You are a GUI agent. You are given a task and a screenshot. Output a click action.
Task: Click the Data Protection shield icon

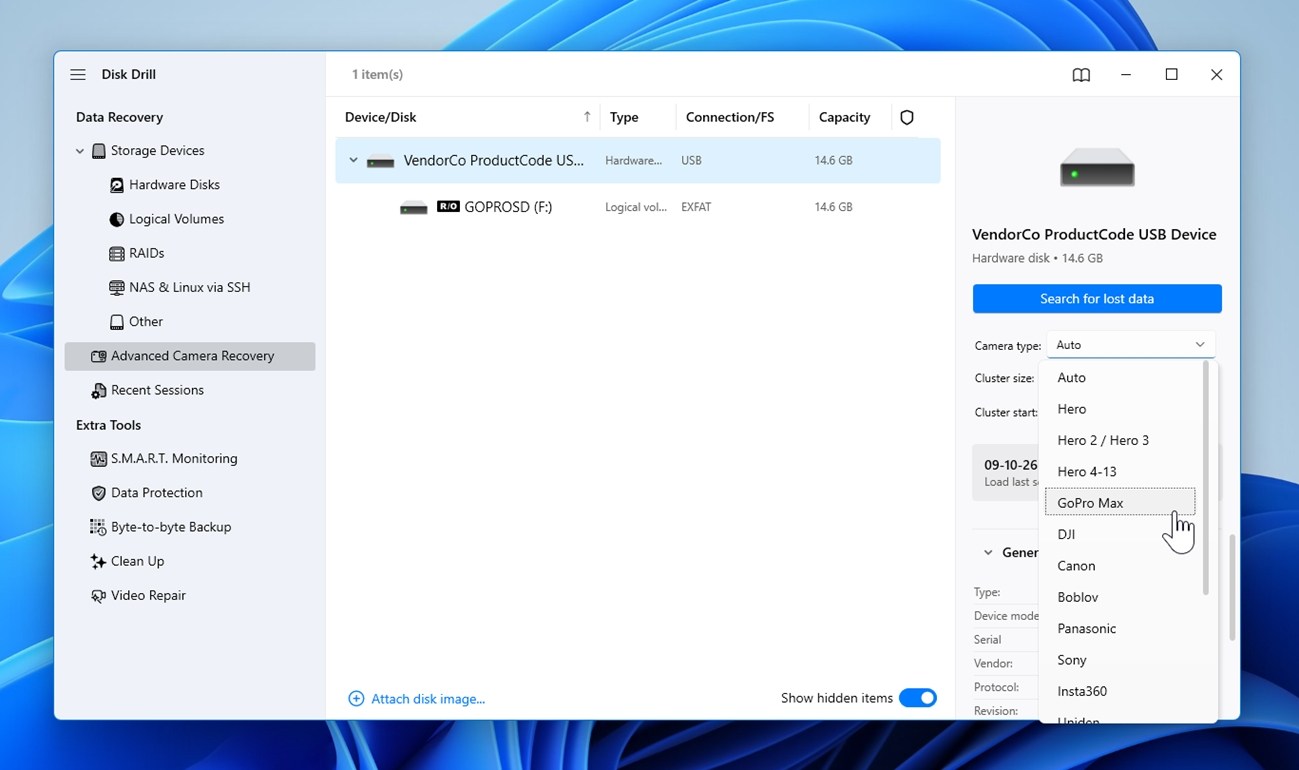(99, 493)
